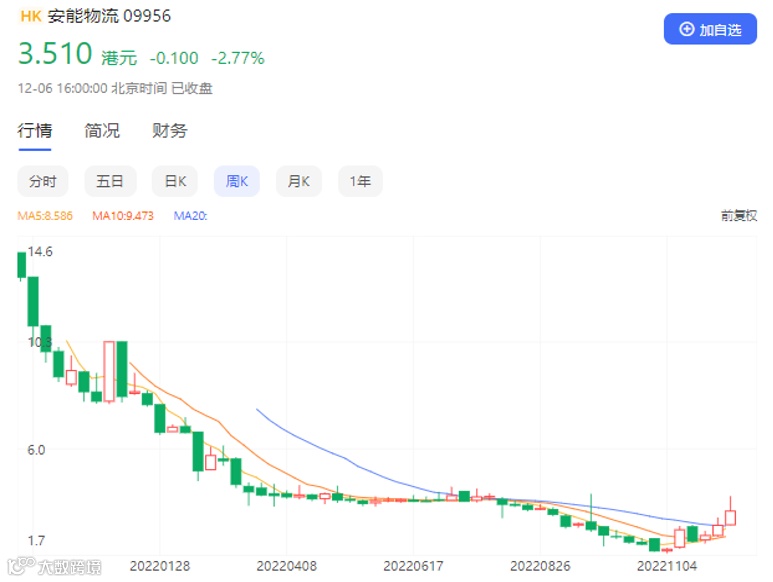The image size is (773, 582).
Task: Click the current price 3.510
Action: point(55,53)
